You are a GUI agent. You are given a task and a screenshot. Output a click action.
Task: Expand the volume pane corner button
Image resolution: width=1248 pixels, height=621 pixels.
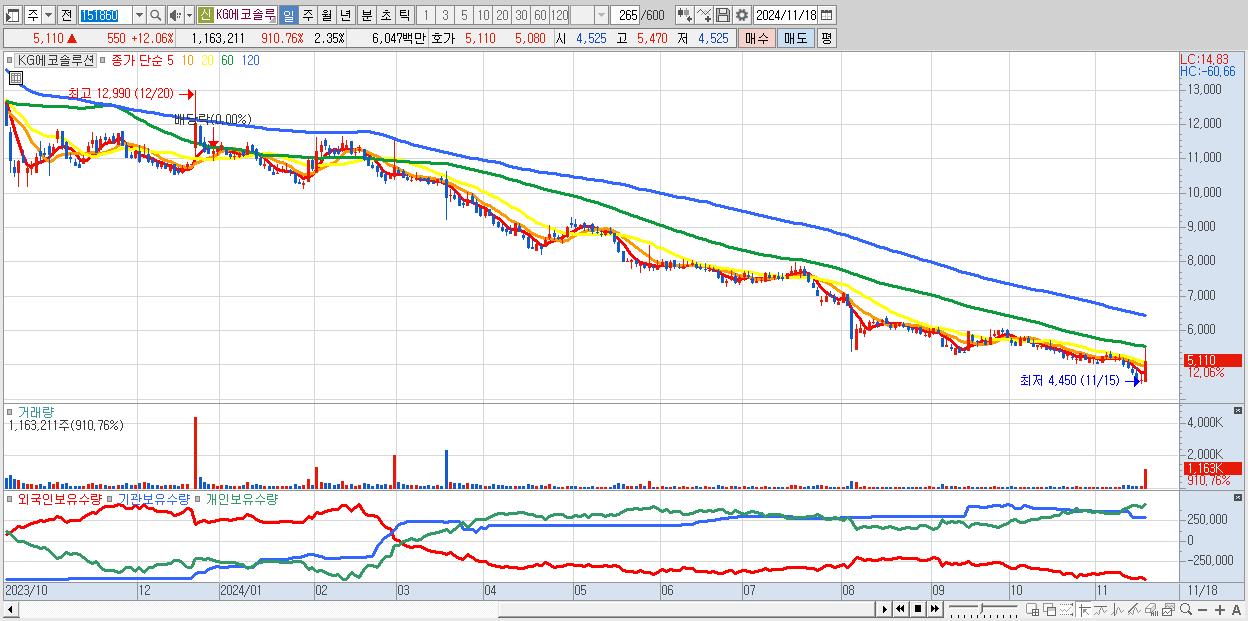pos(1240,410)
